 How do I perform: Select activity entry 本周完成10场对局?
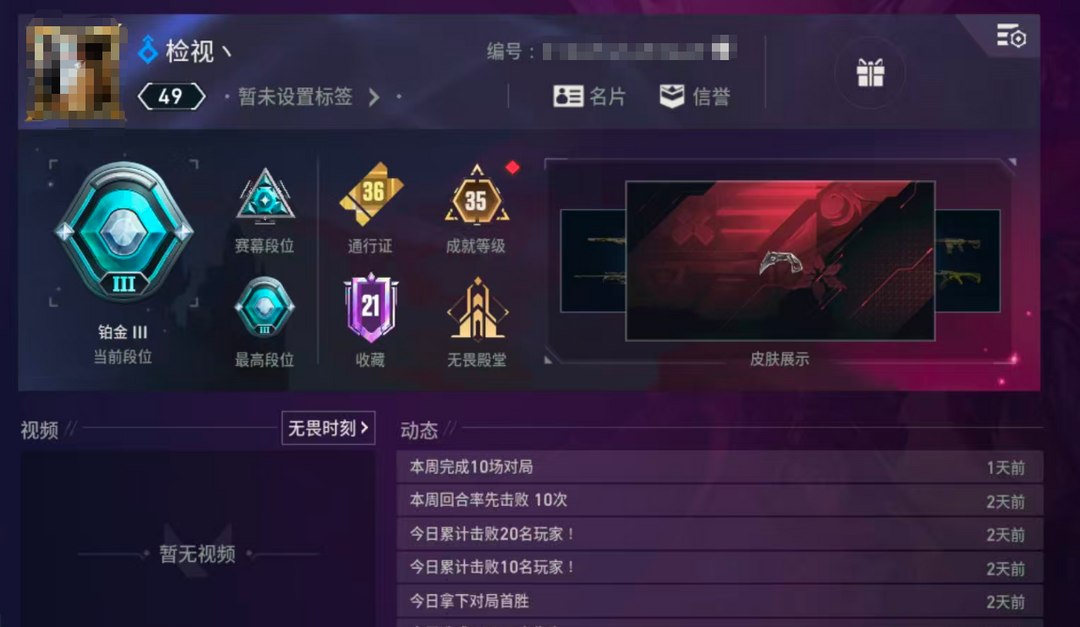(x=720, y=467)
